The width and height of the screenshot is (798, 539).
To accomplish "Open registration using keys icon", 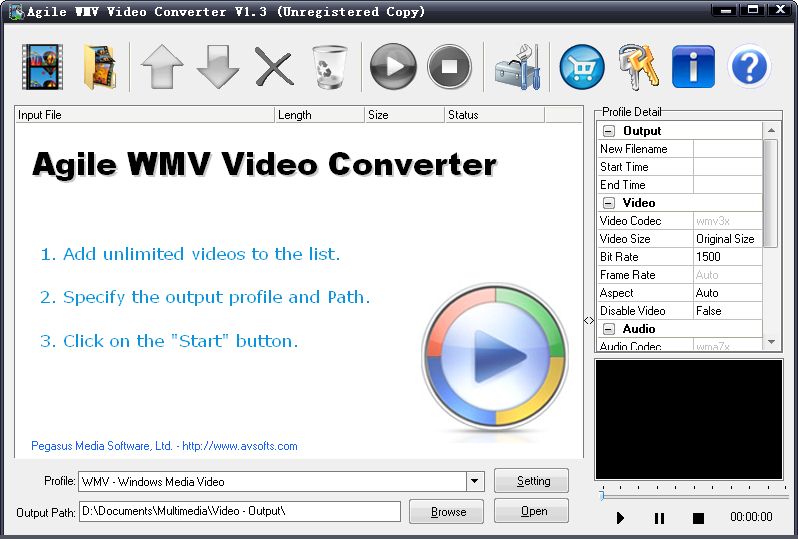I will coord(638,67).
